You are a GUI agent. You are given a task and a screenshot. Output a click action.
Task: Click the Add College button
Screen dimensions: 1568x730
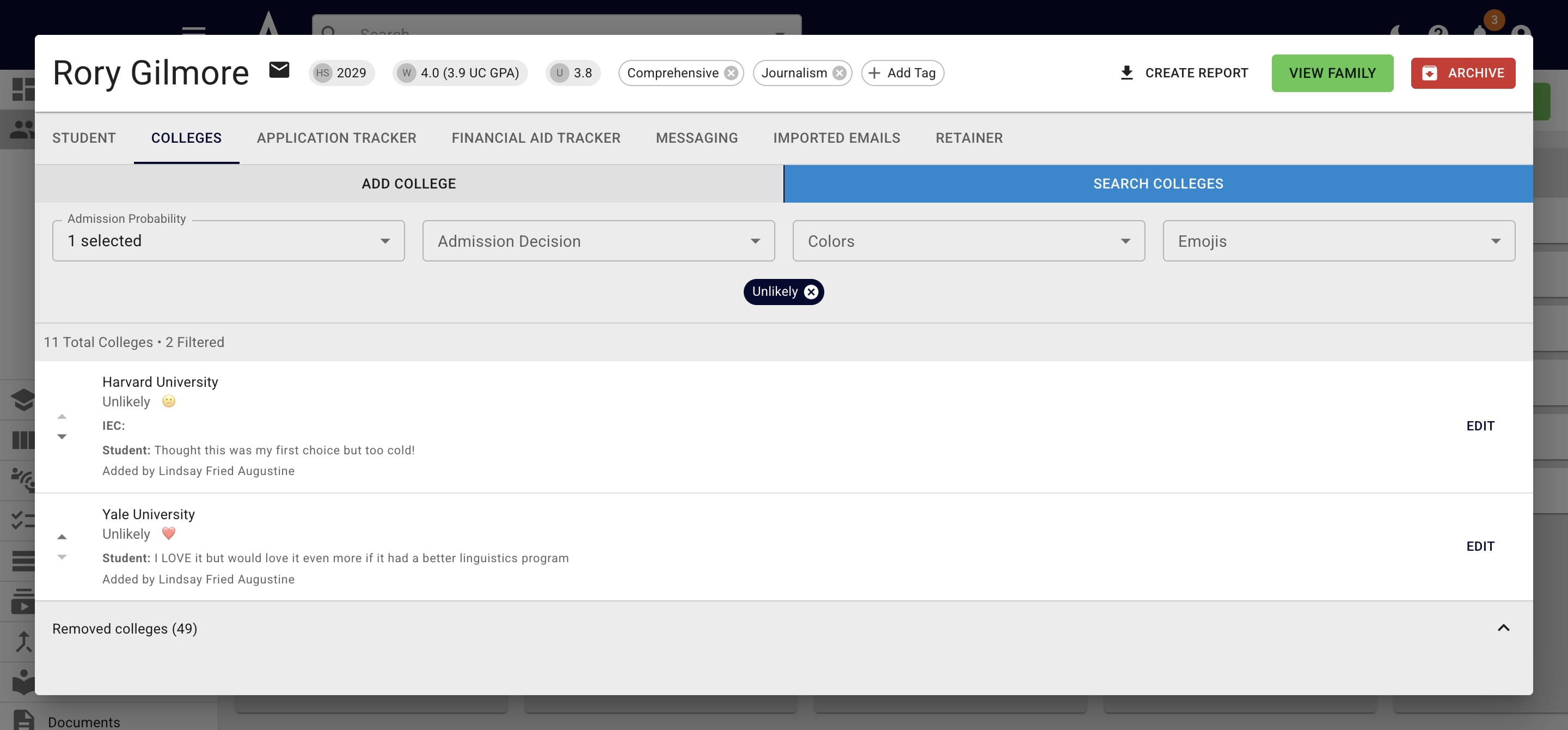click(x=409, y=184)
